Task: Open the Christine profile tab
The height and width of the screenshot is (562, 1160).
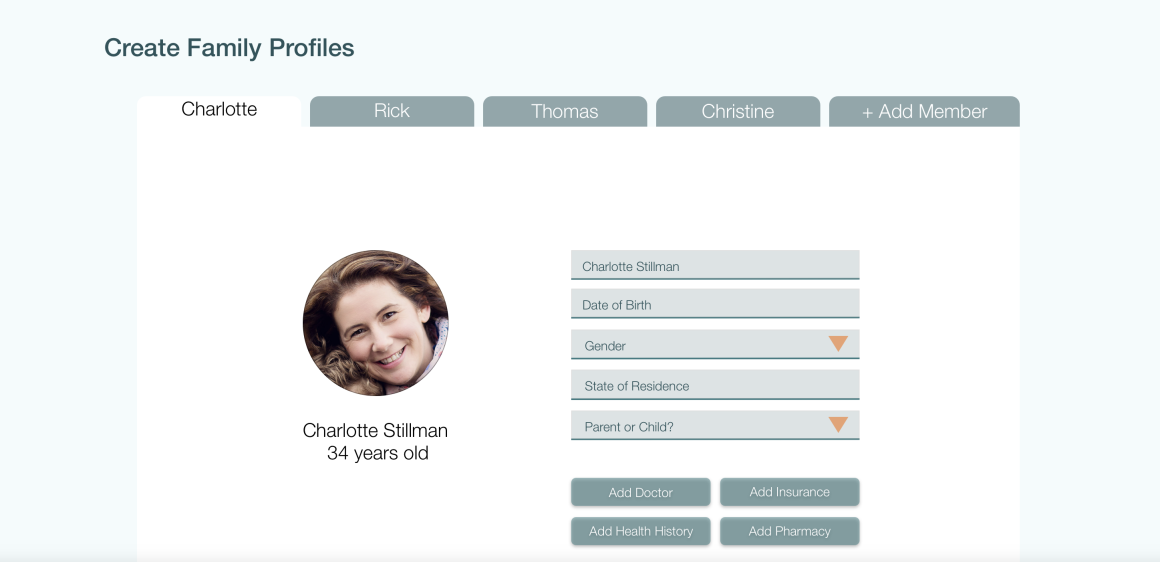Action: 738,111
